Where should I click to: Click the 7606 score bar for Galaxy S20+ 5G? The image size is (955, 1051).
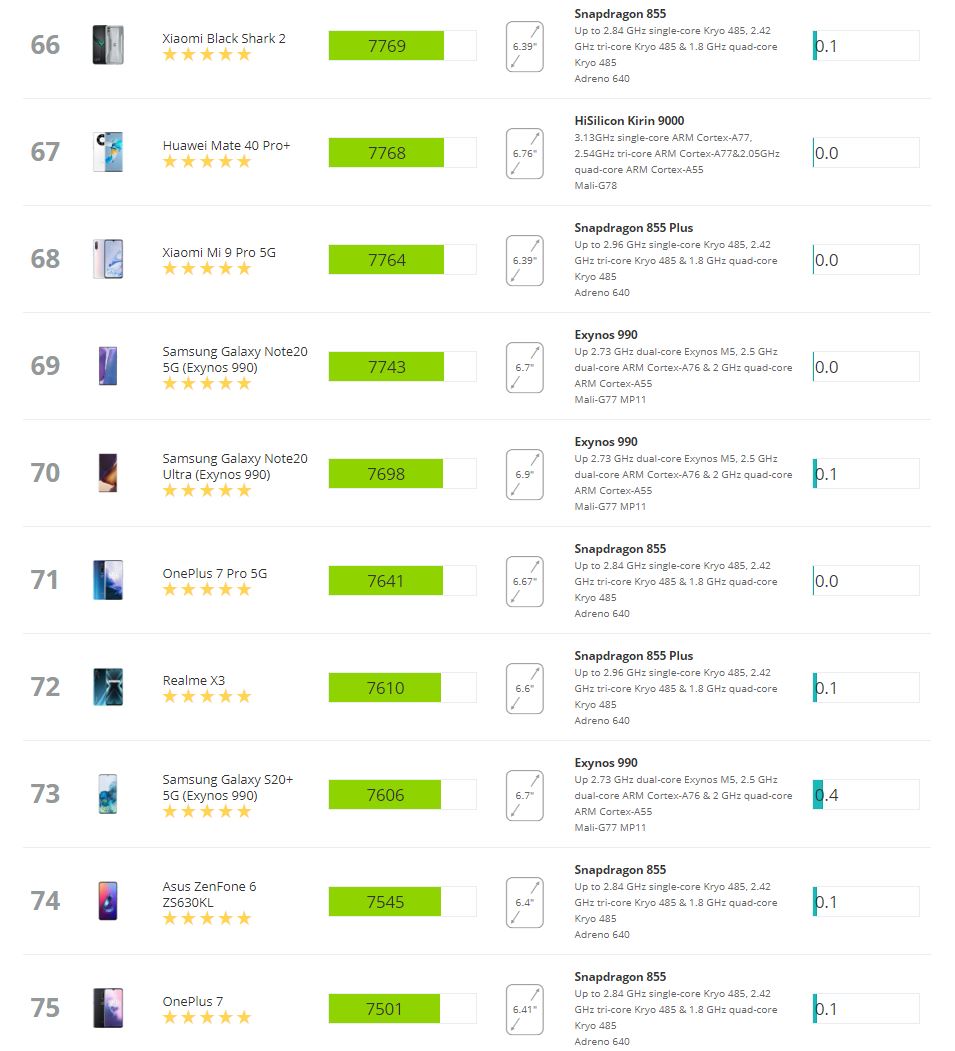pos(402,795)
